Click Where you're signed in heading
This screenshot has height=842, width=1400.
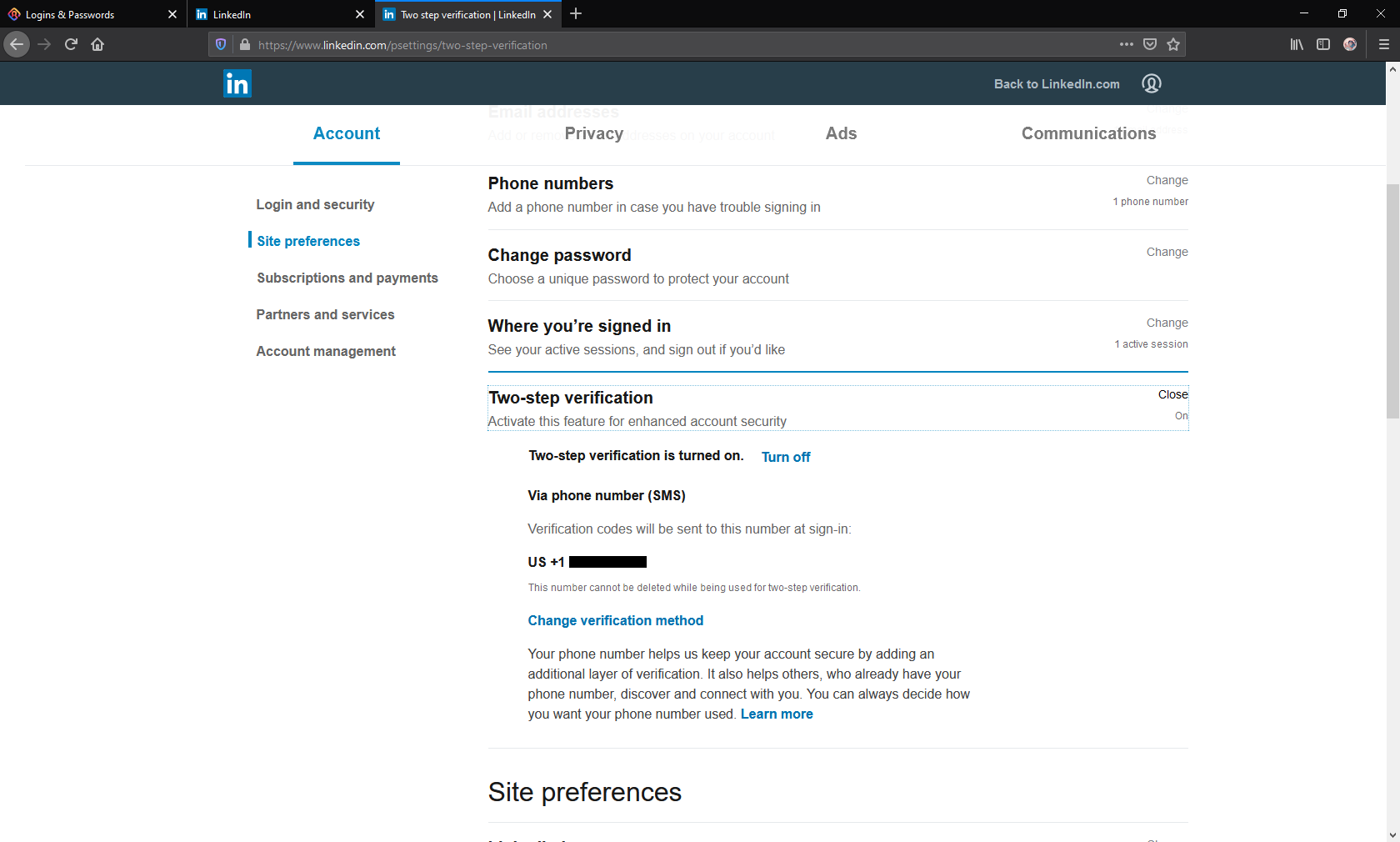(579, 326)
